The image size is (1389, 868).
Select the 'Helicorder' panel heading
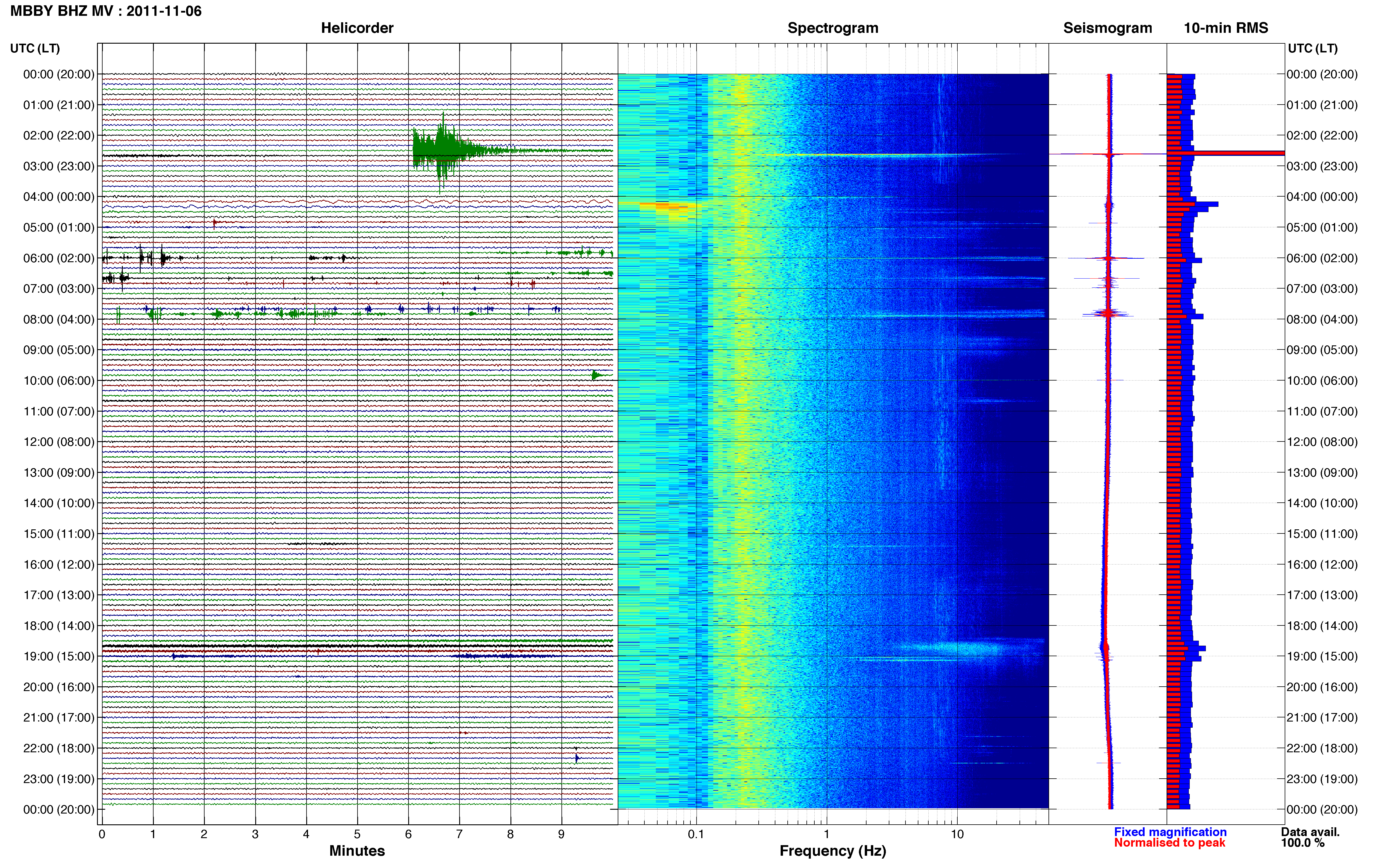coord(357,28)
